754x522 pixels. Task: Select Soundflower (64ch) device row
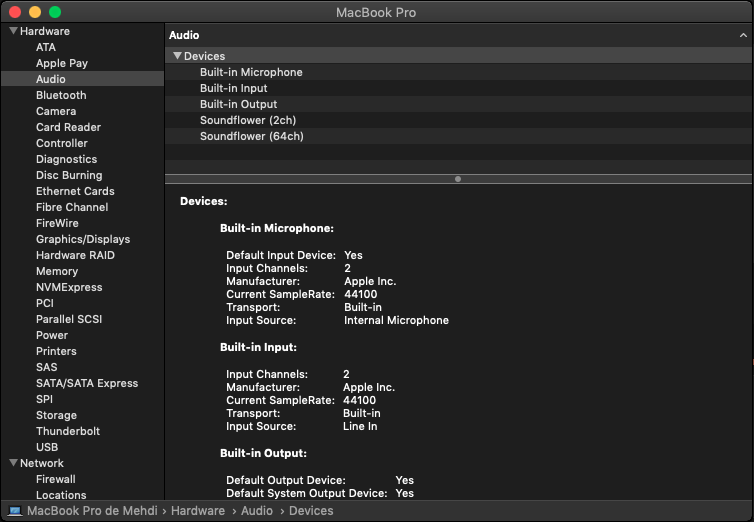pyautogui.click(x=458, y=136)
